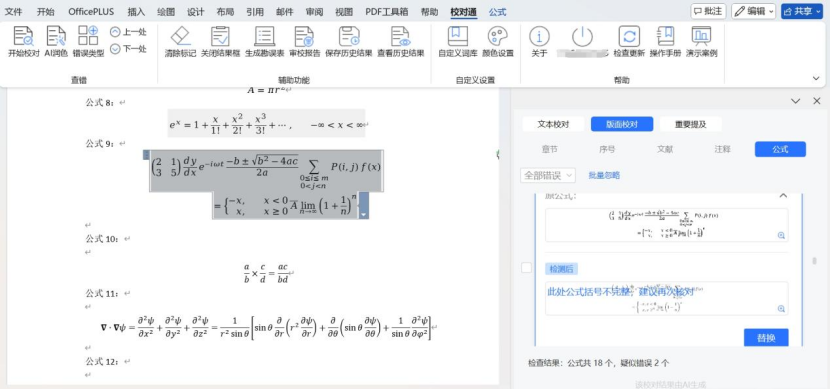Viewport: 830px width, 389px height.
Task: Click the power button icon
Action: tap(583, 37)
